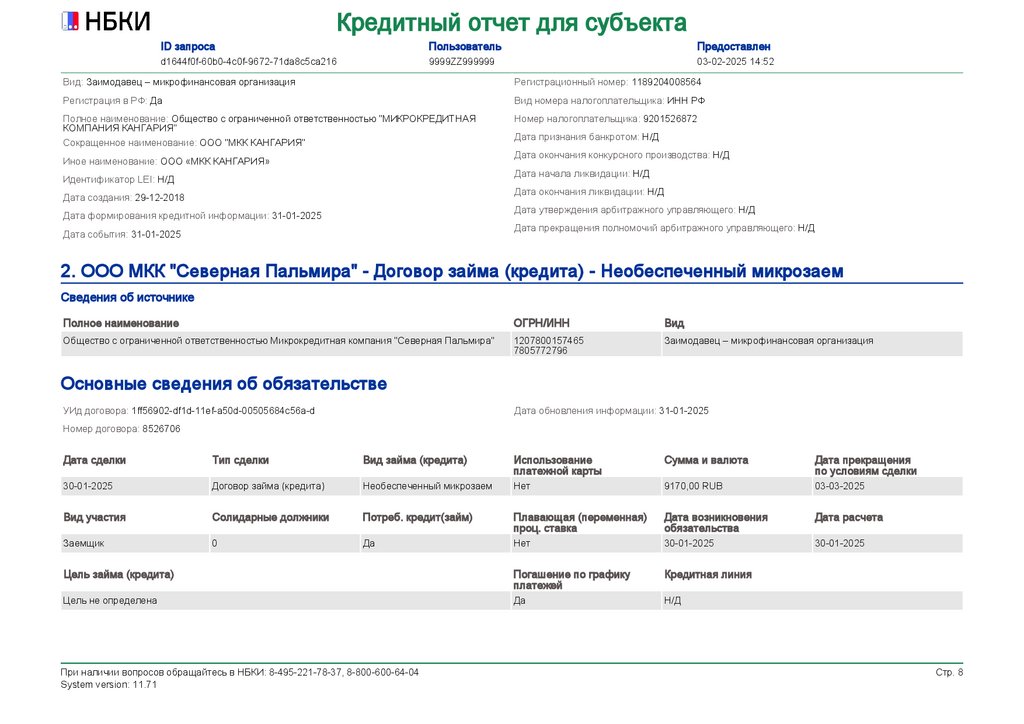The image size is (1024, 724).
Task: Click the НБКИ logo icon
Action: (70, 22)
